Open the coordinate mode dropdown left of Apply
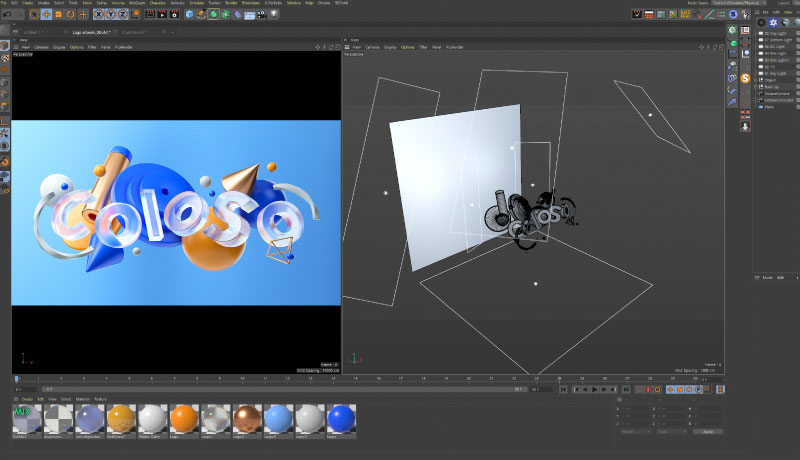 coord(635,432)
